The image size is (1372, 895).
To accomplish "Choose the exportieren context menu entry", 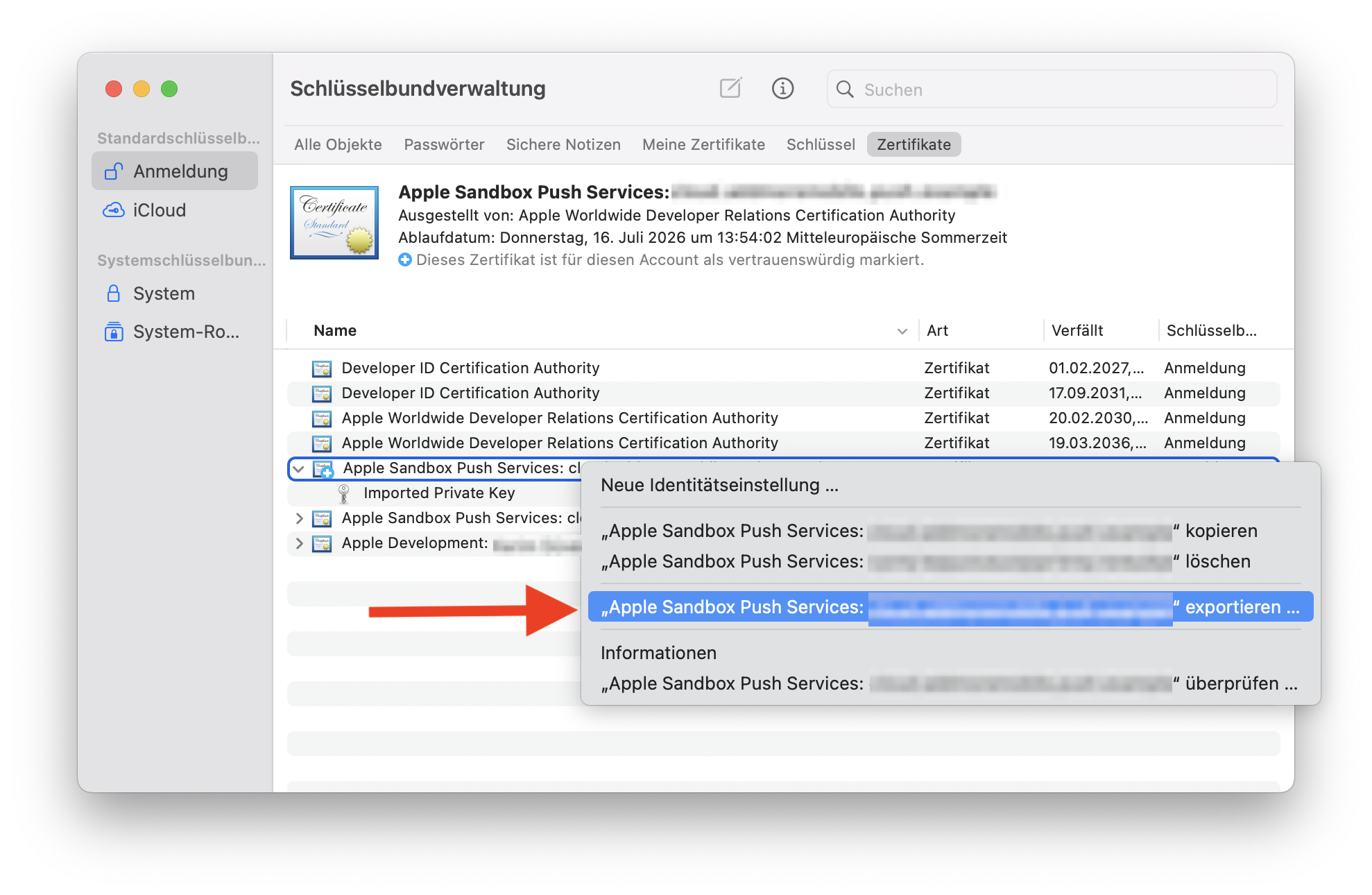I will pos(950,607).
